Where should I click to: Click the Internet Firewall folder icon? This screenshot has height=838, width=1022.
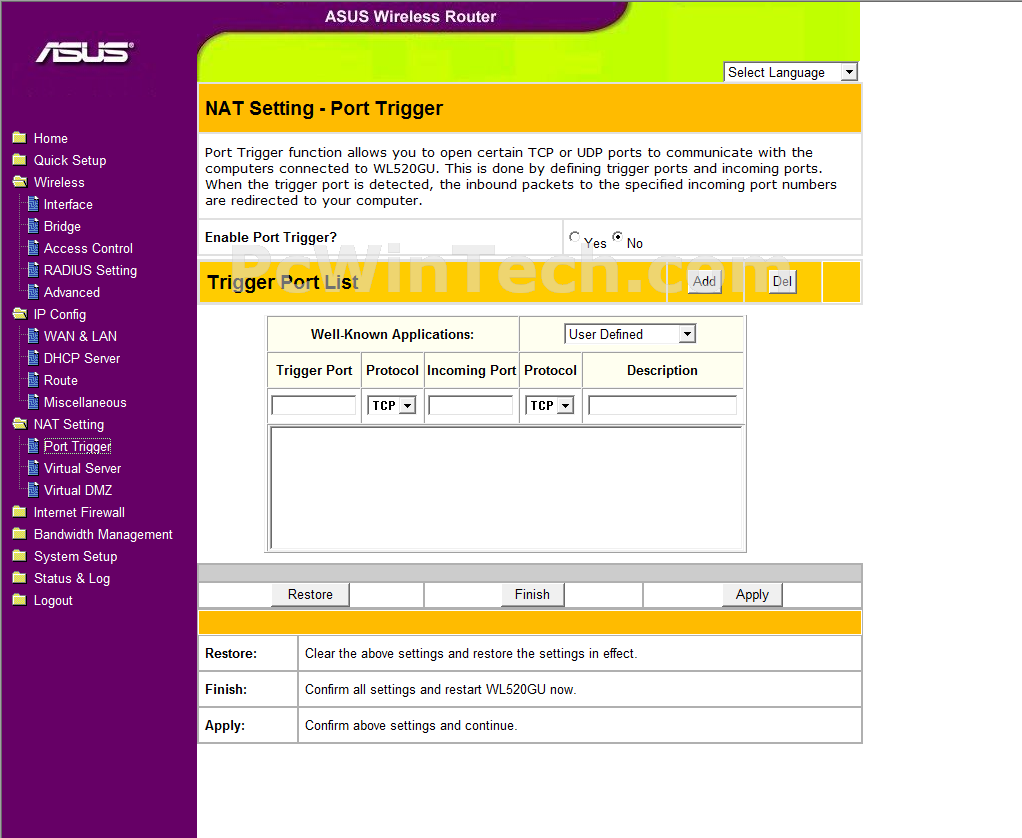point(19,512)
